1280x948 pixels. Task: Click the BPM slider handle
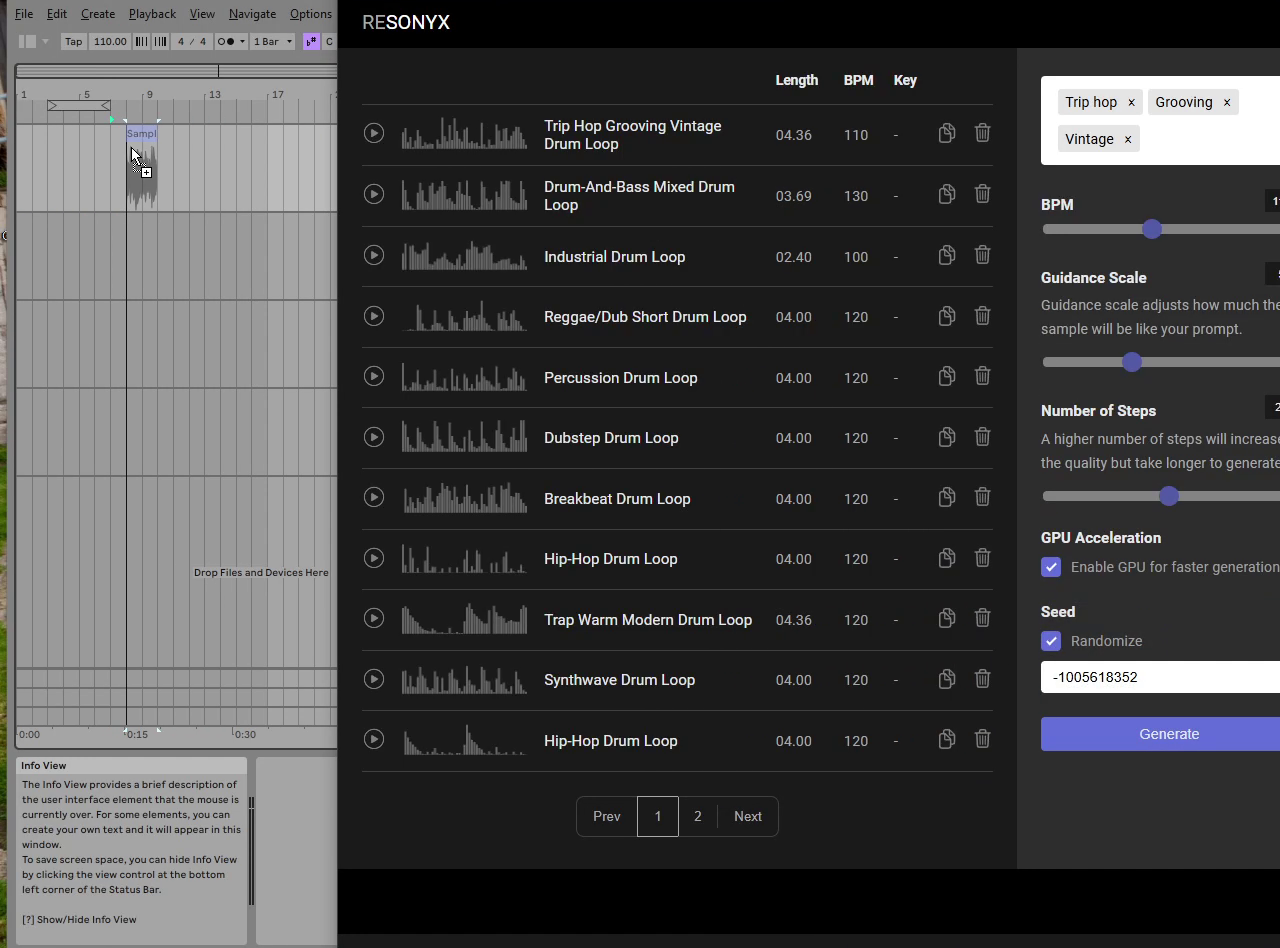pos(1152,229)
